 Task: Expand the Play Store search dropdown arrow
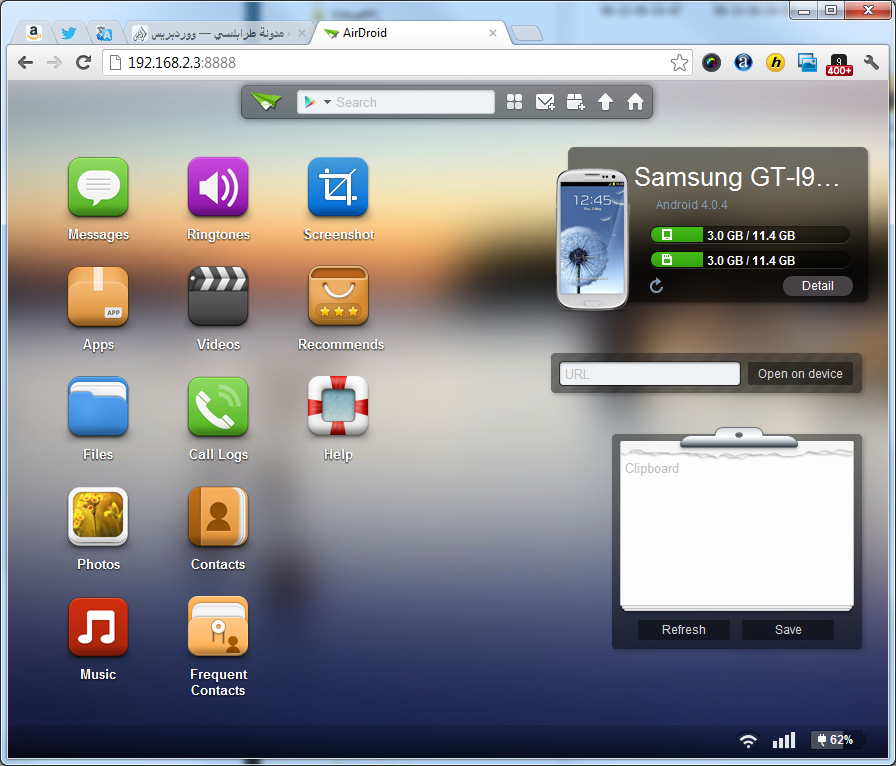click(327, 102)
